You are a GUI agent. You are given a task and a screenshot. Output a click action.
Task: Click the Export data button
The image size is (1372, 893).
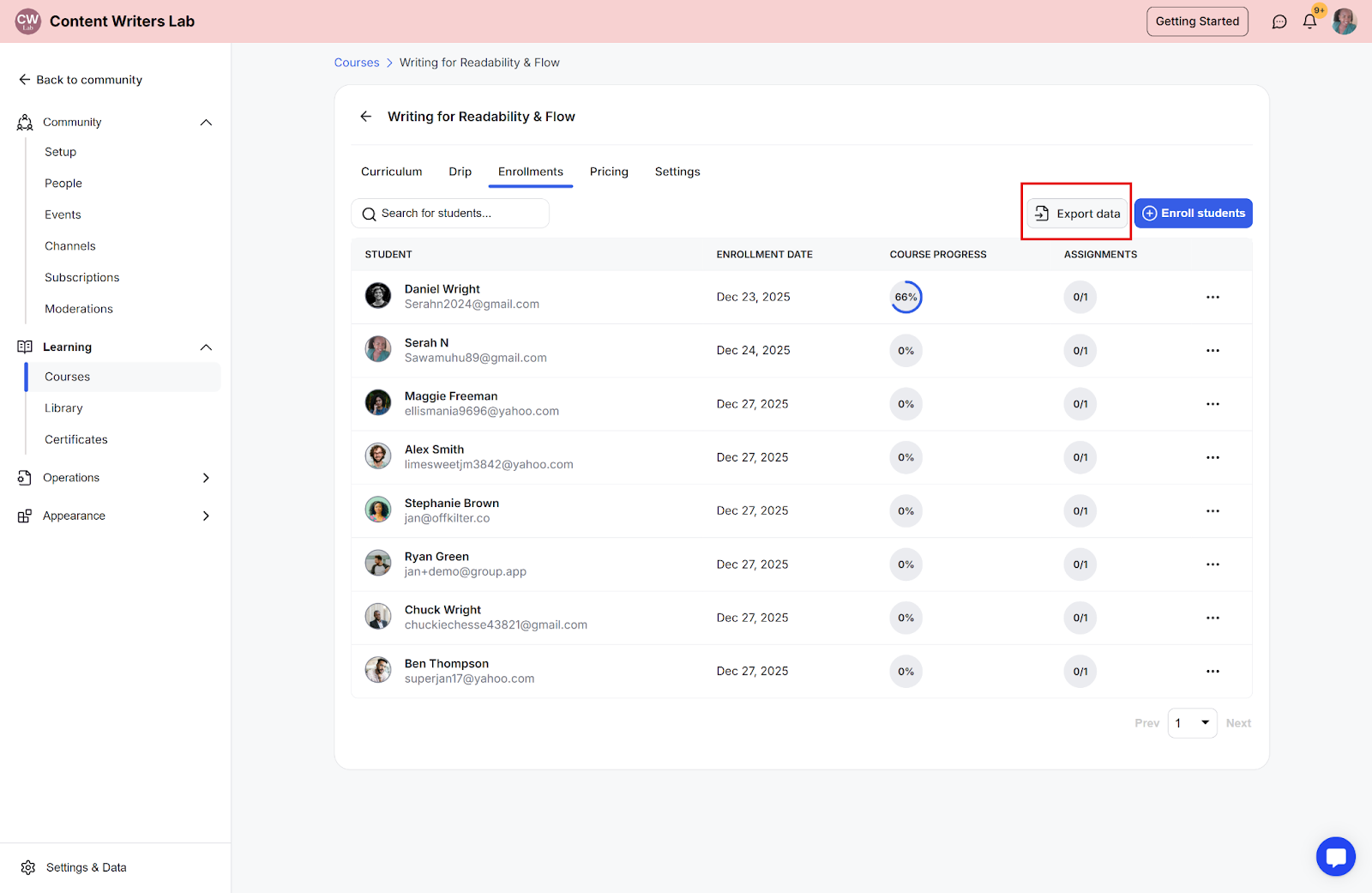click(1077, 214)
